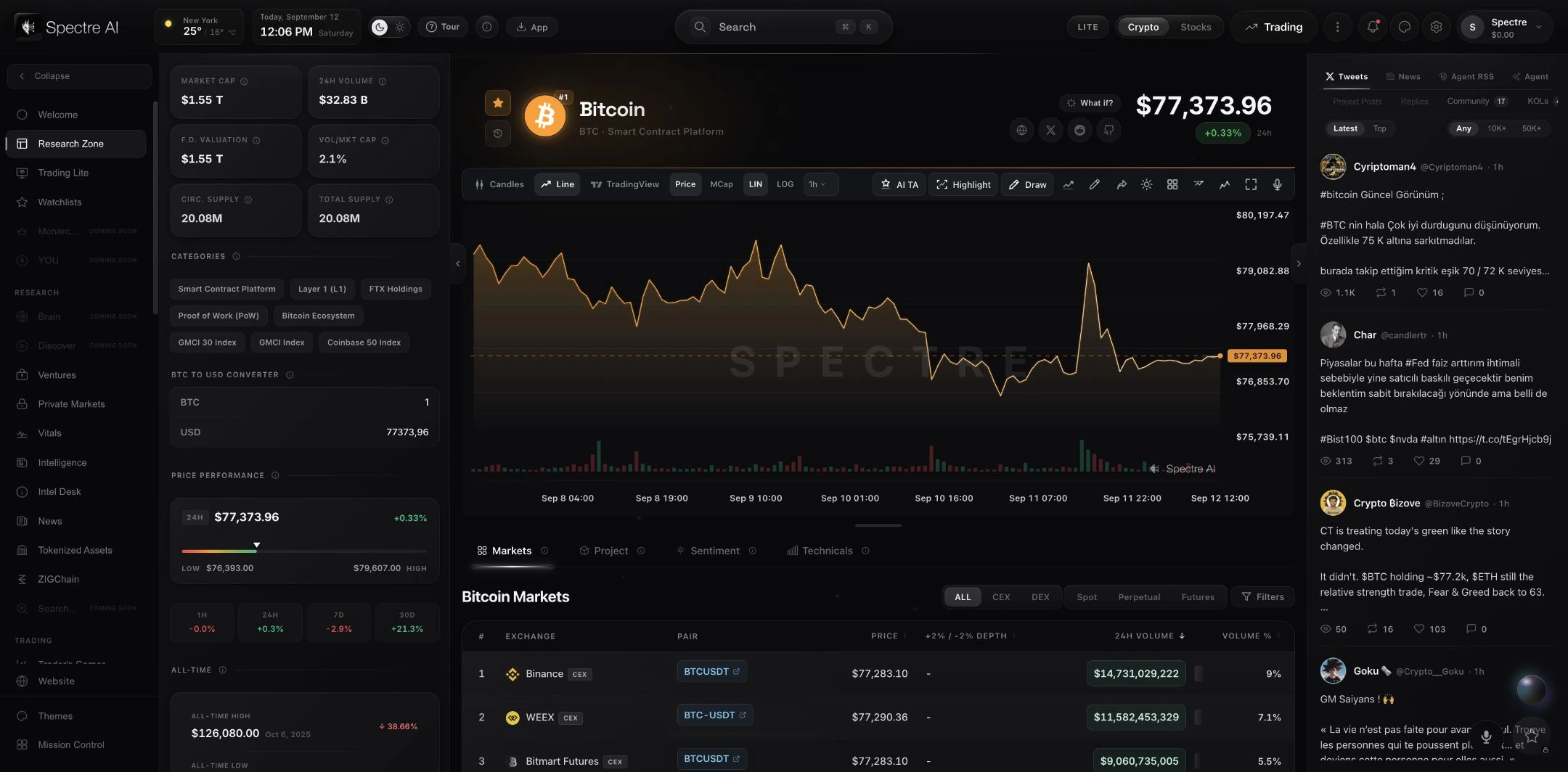Click the BTC amount converter field

point(305,402)
